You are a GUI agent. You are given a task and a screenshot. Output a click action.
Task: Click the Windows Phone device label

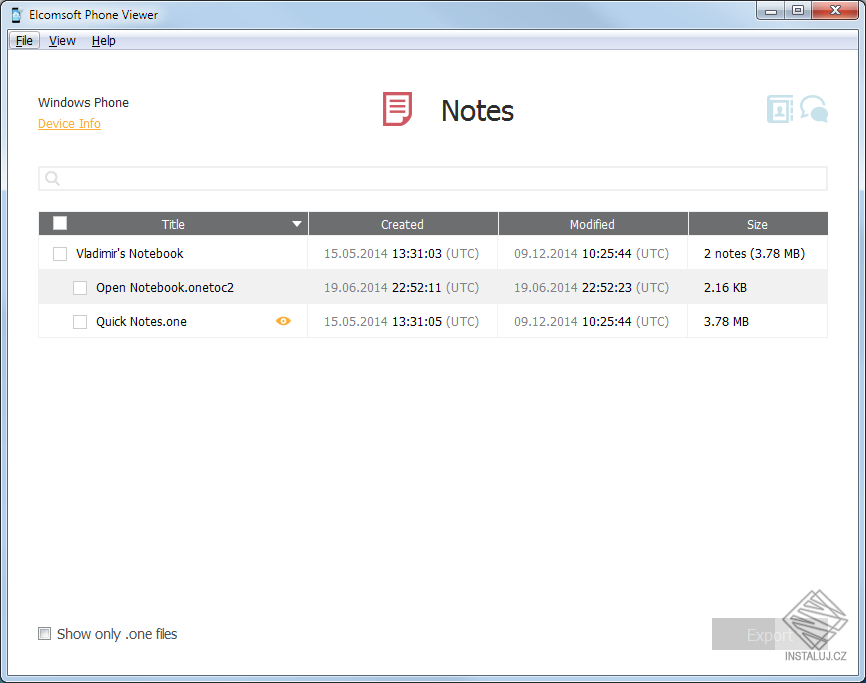tap(83, 102)
